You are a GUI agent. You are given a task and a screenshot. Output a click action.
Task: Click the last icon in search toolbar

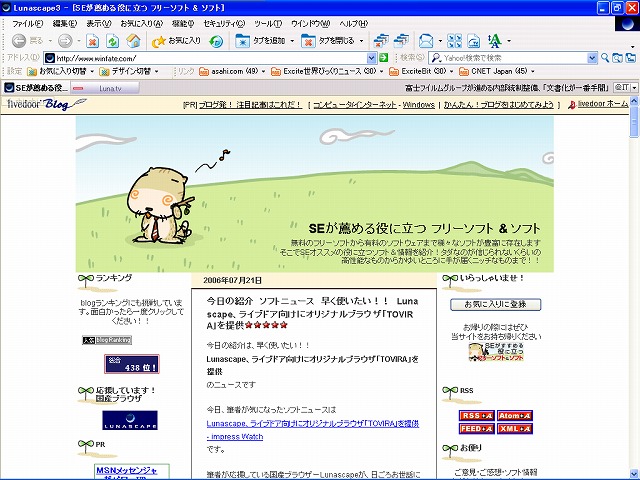(631, 58)
